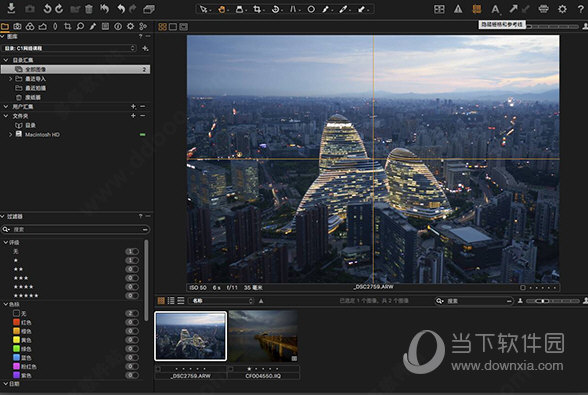
Task: Collapse the Library panel header chevron
Action: [x=3, y=36]
